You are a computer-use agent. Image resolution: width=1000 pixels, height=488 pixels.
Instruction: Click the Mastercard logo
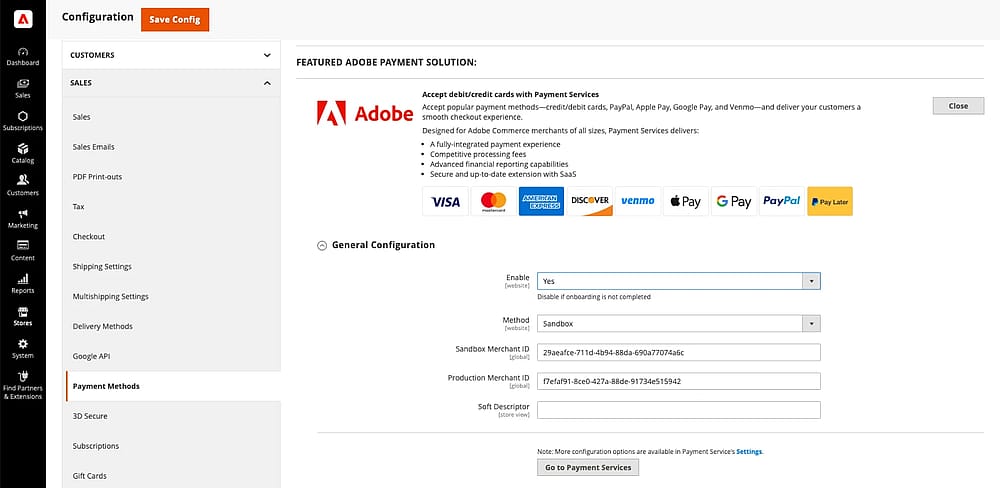(494, 201)
